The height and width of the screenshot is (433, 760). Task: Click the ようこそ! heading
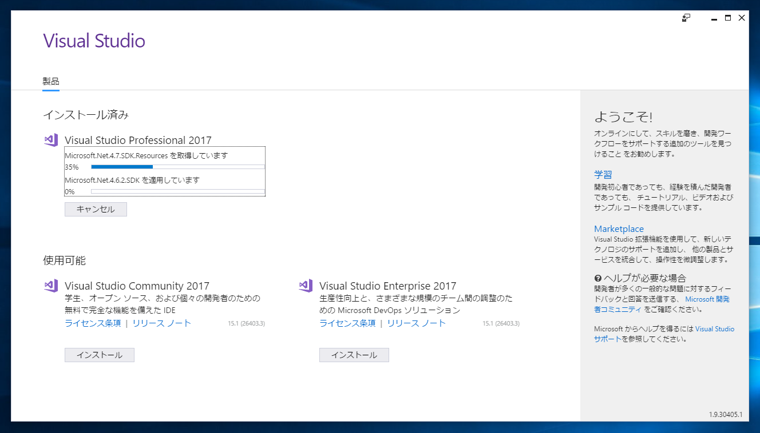[x=623, y=117]
